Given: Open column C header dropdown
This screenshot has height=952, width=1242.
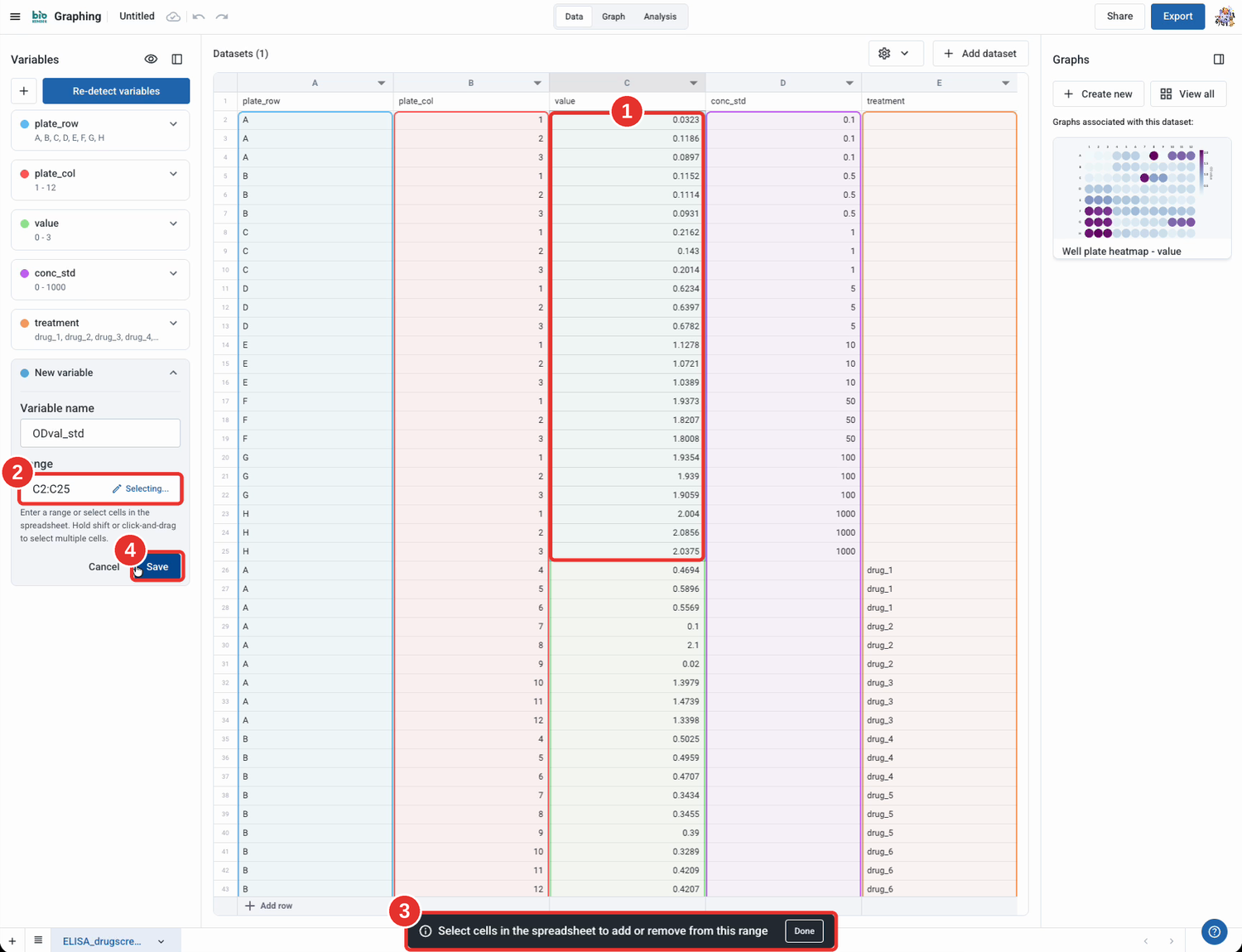Looking at the screenshot, I should (693, 83).
